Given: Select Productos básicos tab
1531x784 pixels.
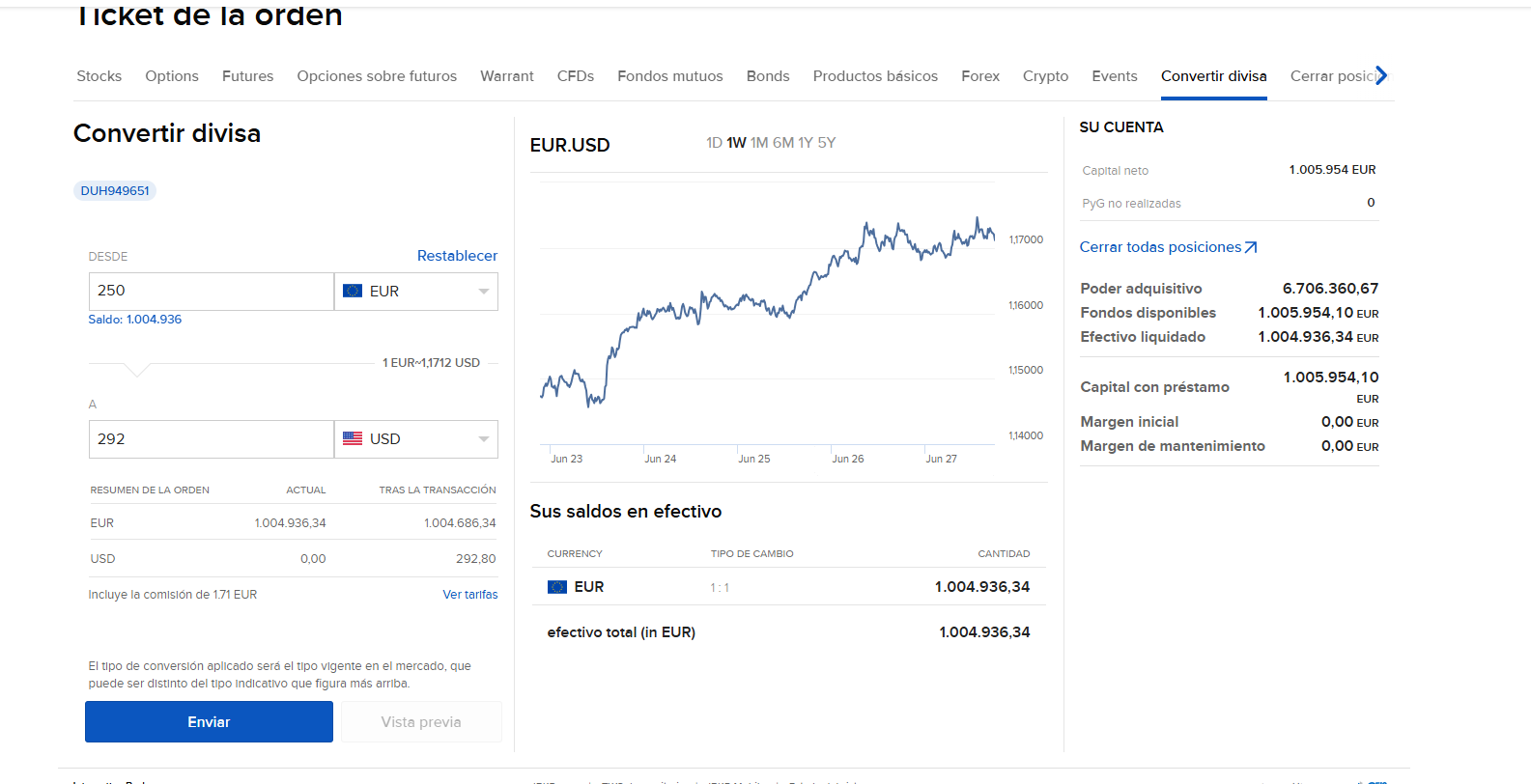Looking at the screenshot, I should tap(875, 76).
